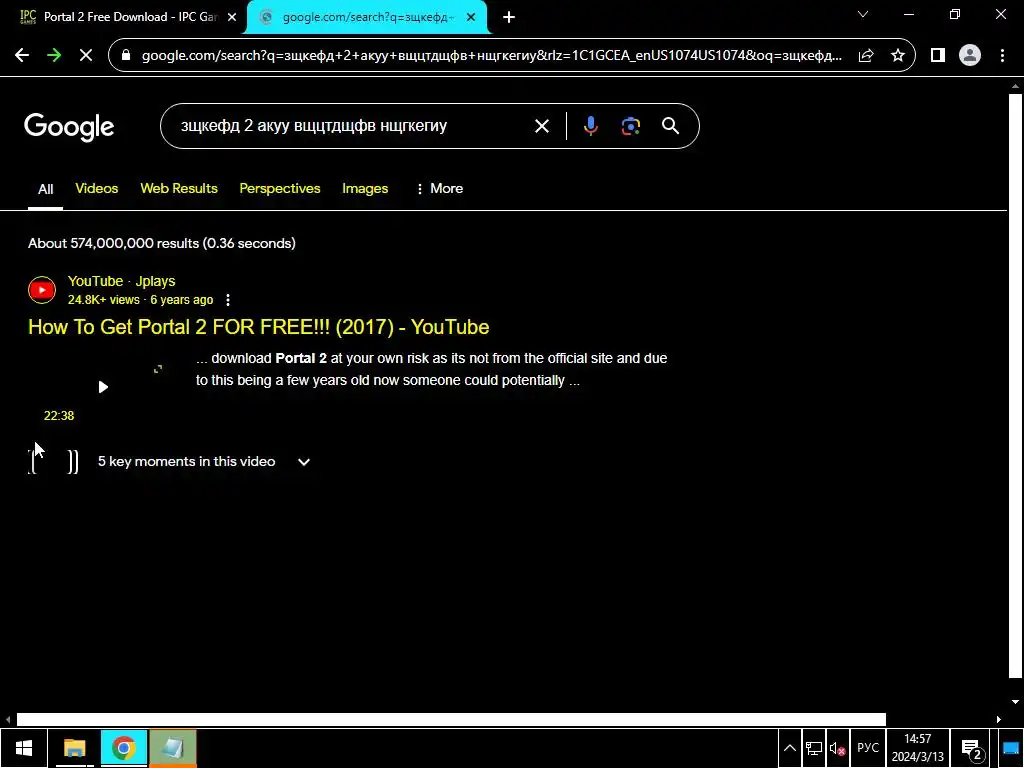Play the video preview thumbnail

103,387
